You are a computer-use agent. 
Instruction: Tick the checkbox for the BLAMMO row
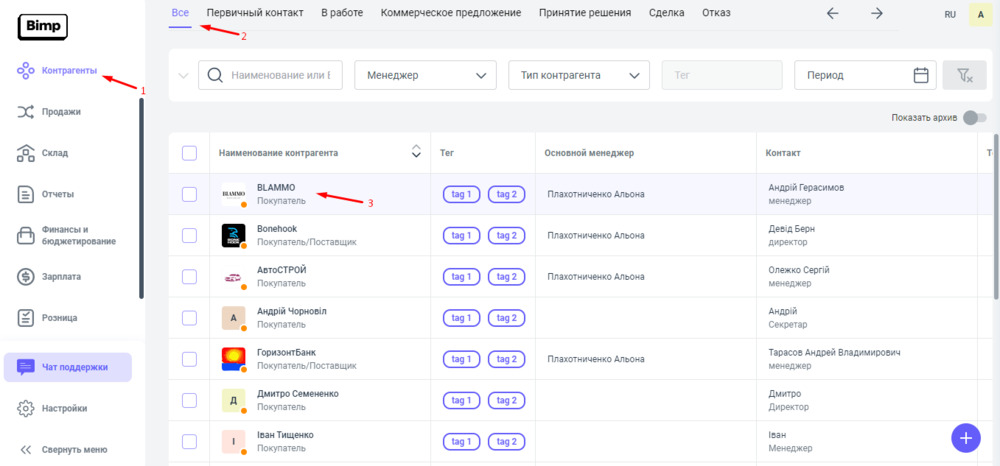[x=189, y=194]
